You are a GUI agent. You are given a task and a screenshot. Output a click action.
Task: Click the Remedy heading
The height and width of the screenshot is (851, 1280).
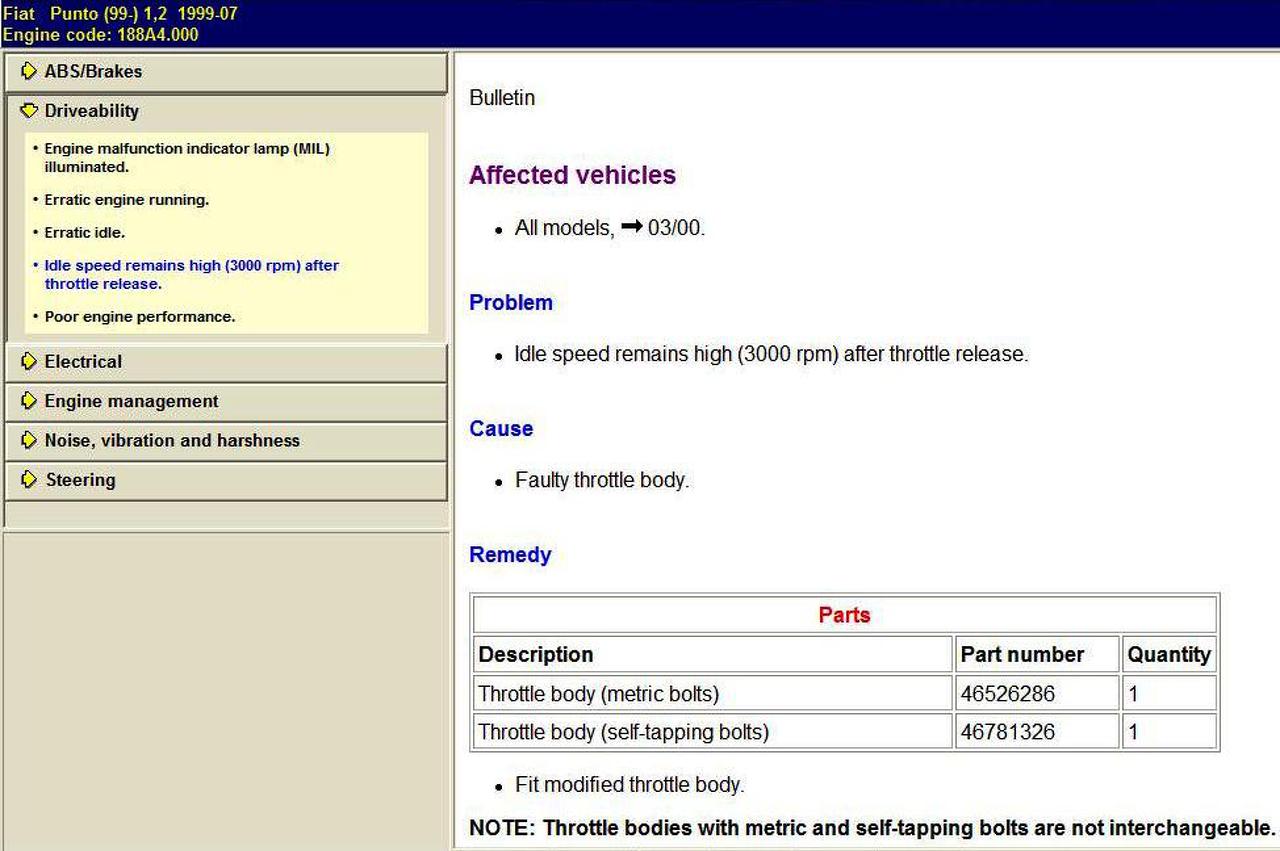point(510,555)
